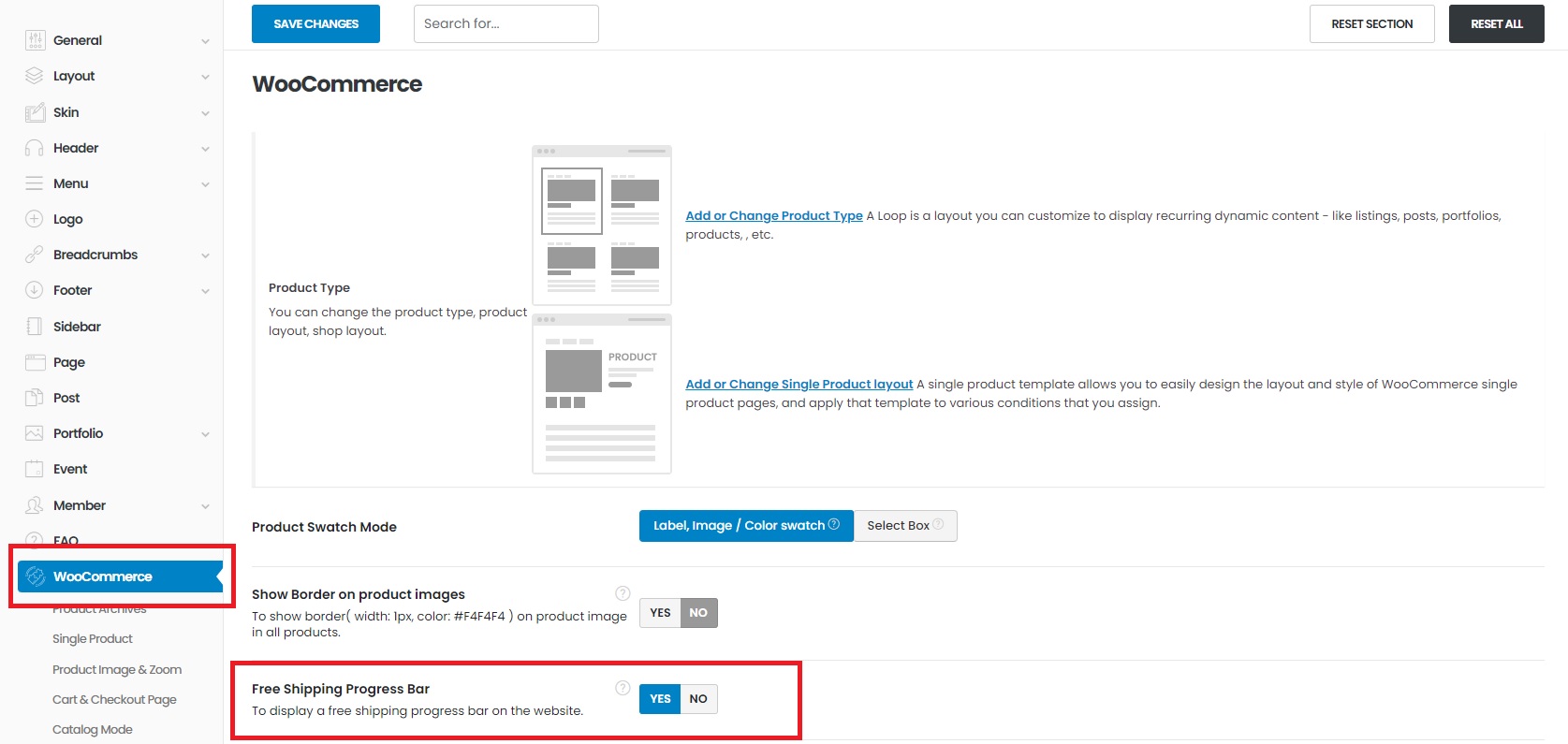Image resolution: width=1568 pixels, height=744 pixels.
Task: Click the Portfolio image icon
Action: point(35,433)
